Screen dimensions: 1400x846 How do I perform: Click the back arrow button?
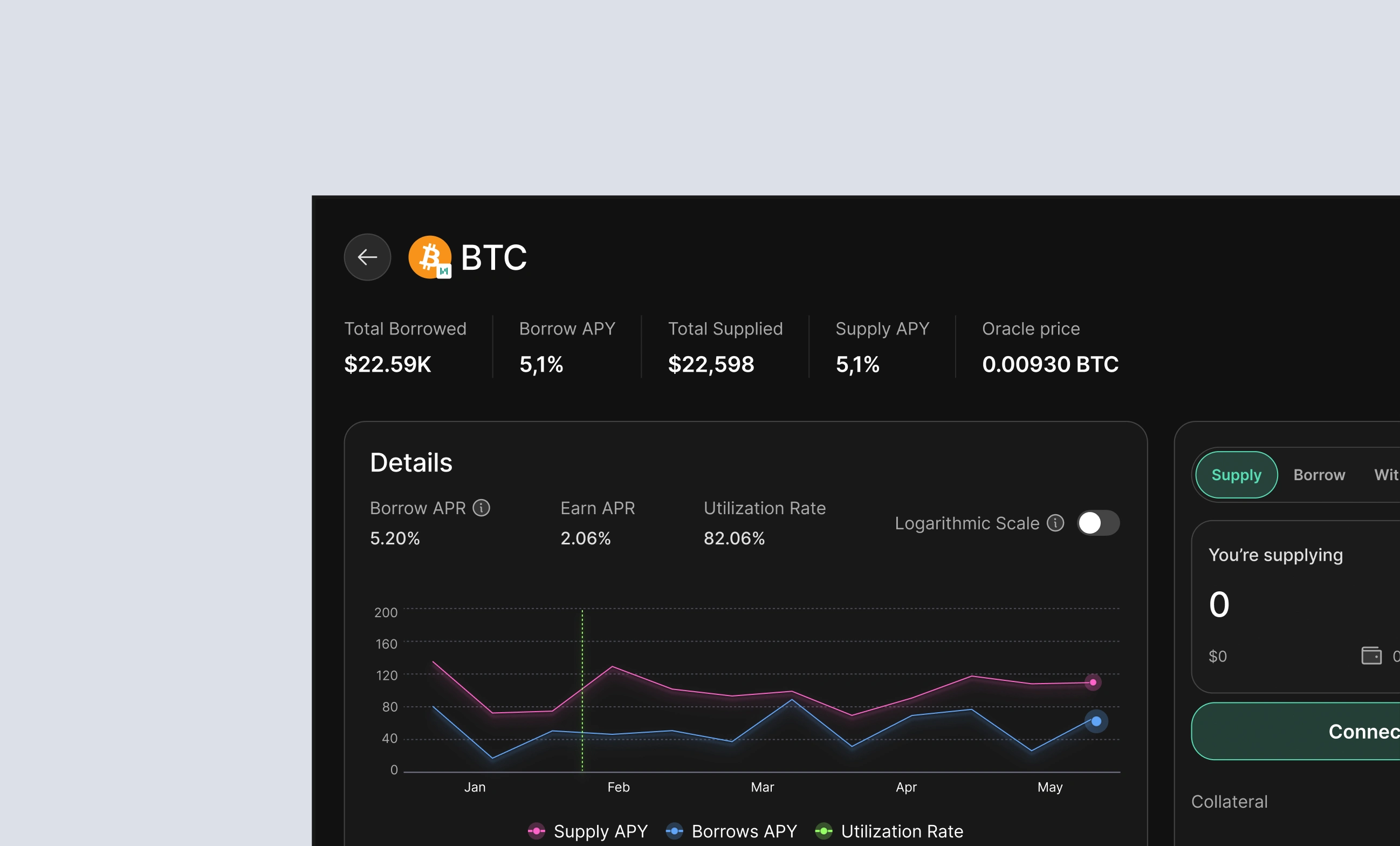367,257
